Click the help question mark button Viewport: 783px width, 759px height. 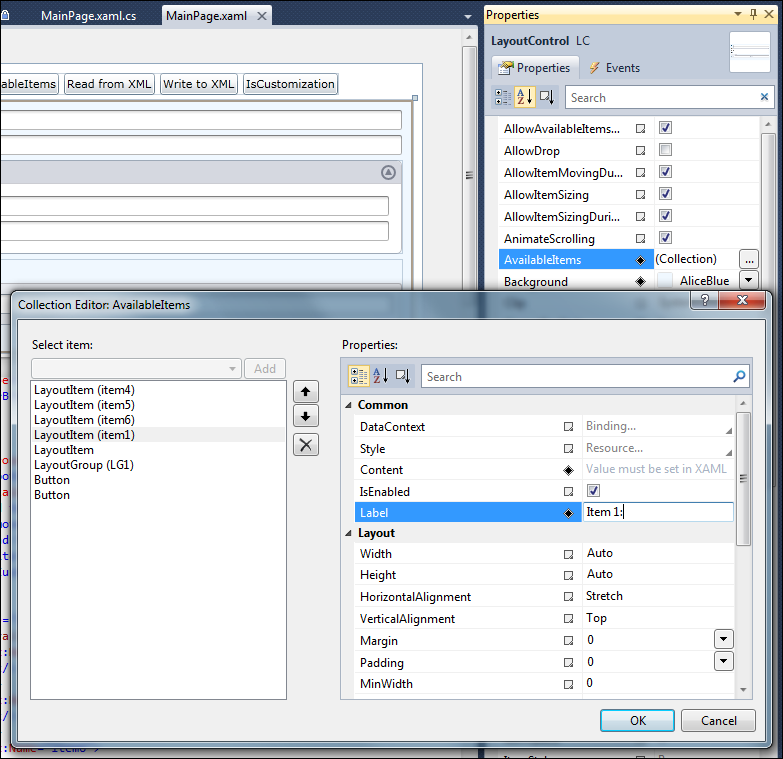click(x=705, y=300)
